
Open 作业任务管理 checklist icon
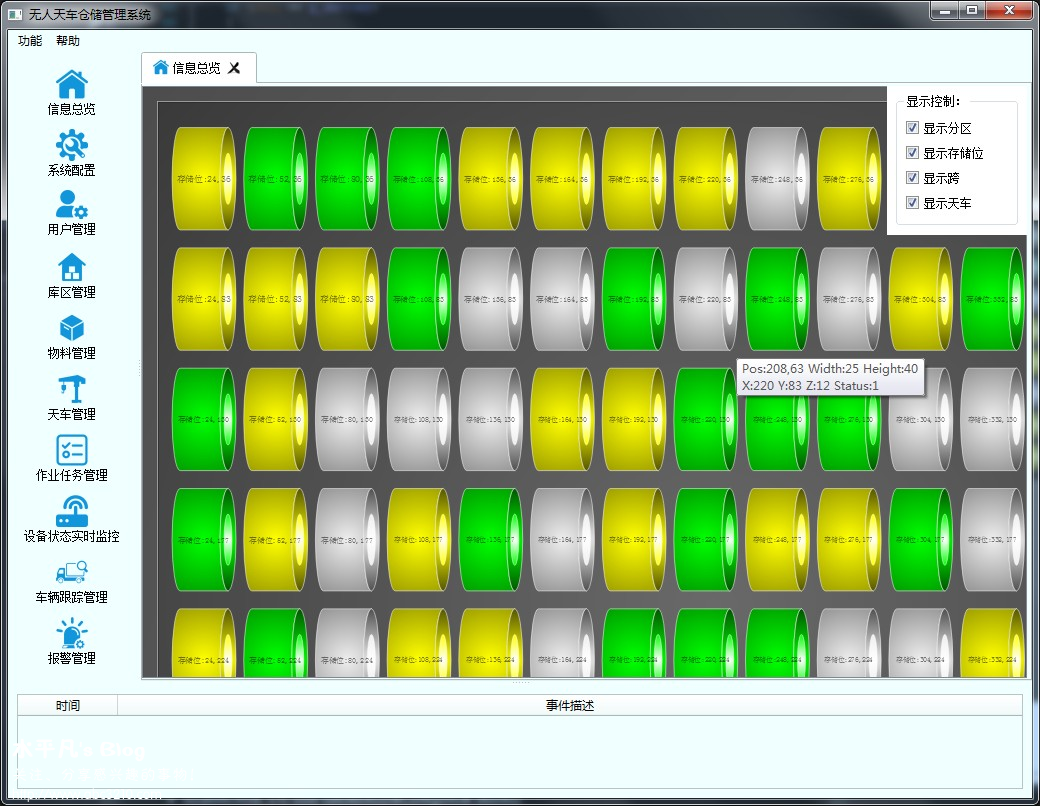(x=71, y=450)
